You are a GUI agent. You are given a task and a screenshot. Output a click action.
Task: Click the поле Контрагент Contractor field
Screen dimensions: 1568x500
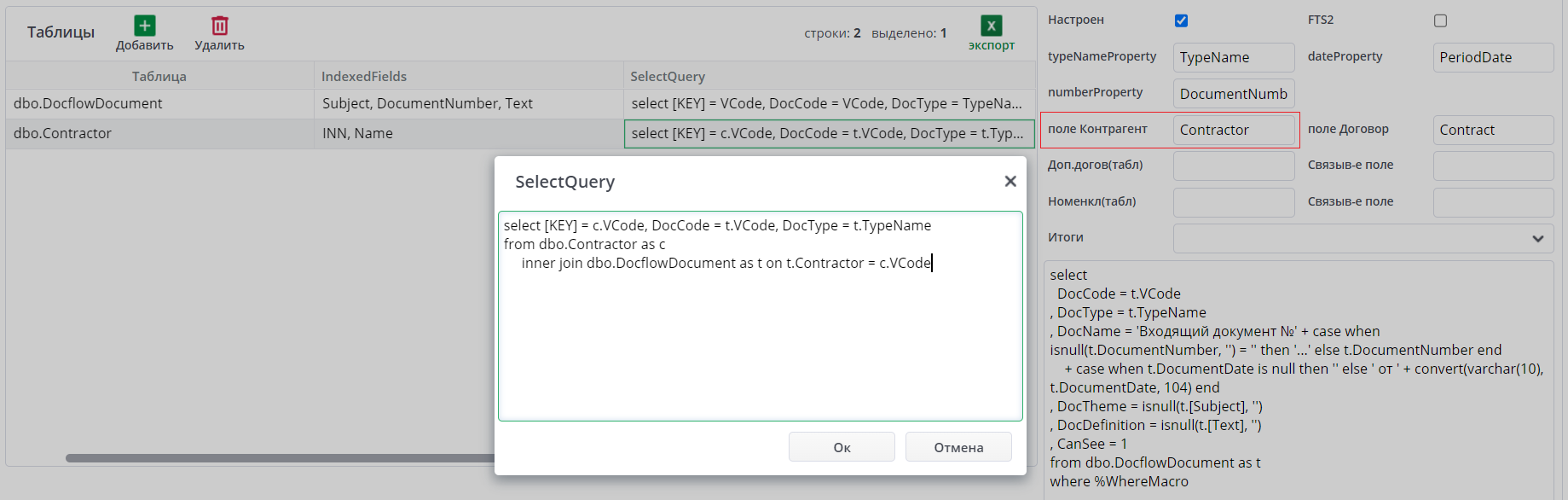1233,130
